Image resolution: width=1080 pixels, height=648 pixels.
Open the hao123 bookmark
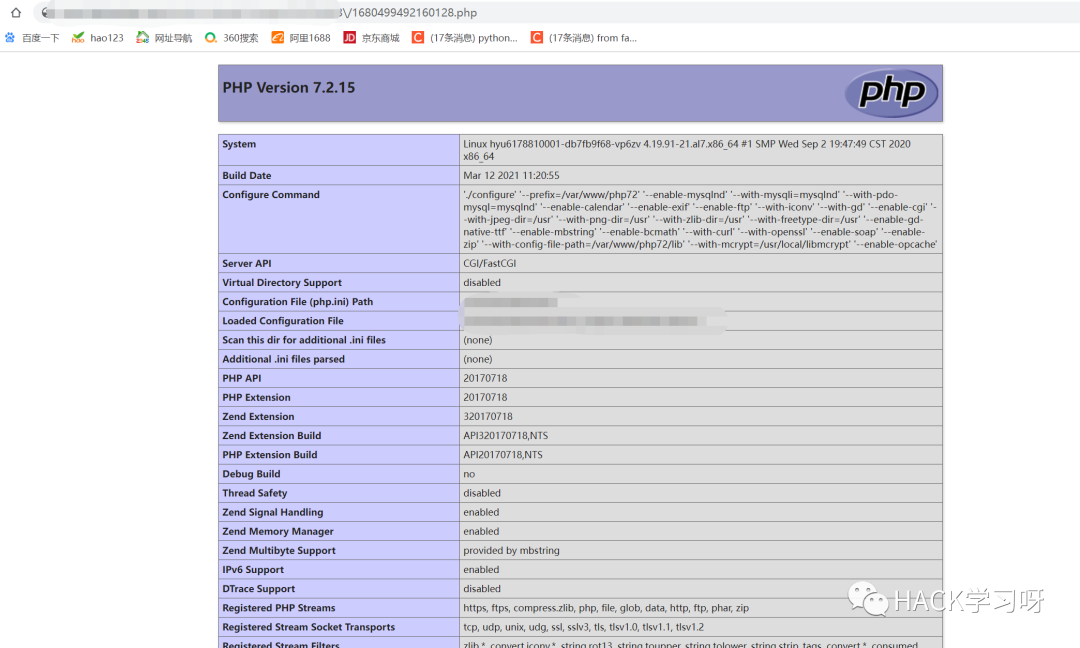[98, 38]
